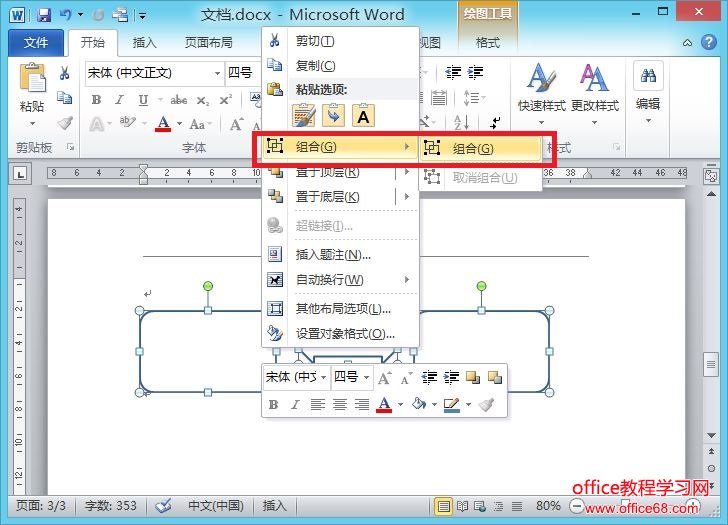This screenshot has width=728, height=525.
Task: Click the Text Effects outlined A icon
Action: [97, 124]
